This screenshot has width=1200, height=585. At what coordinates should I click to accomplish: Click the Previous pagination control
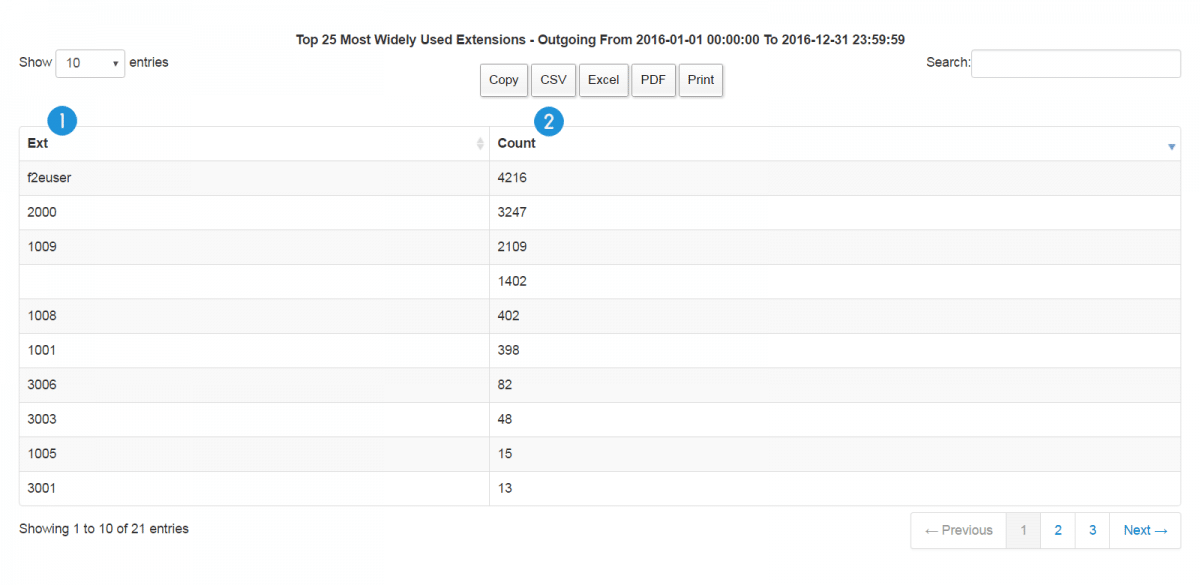957,530
